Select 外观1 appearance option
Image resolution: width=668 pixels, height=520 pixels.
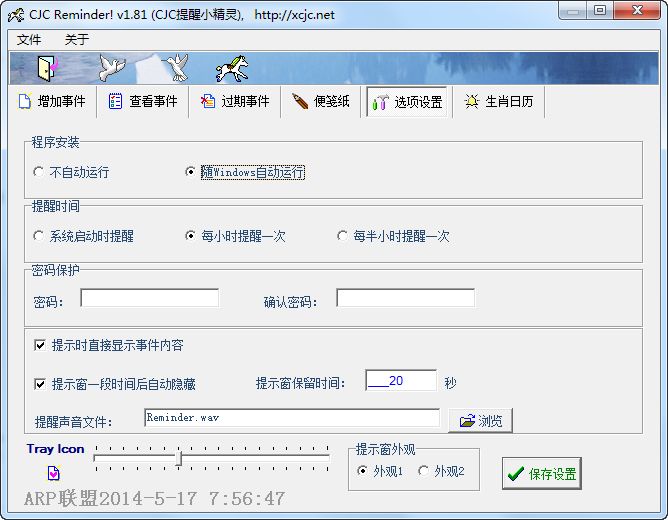tap(380, 471)
